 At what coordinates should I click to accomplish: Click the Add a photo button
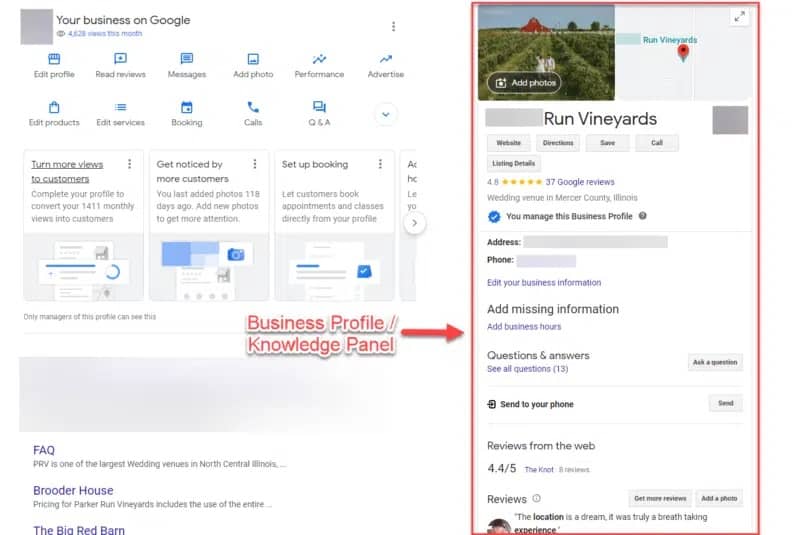pyautogui.click(x=719, y=498)
